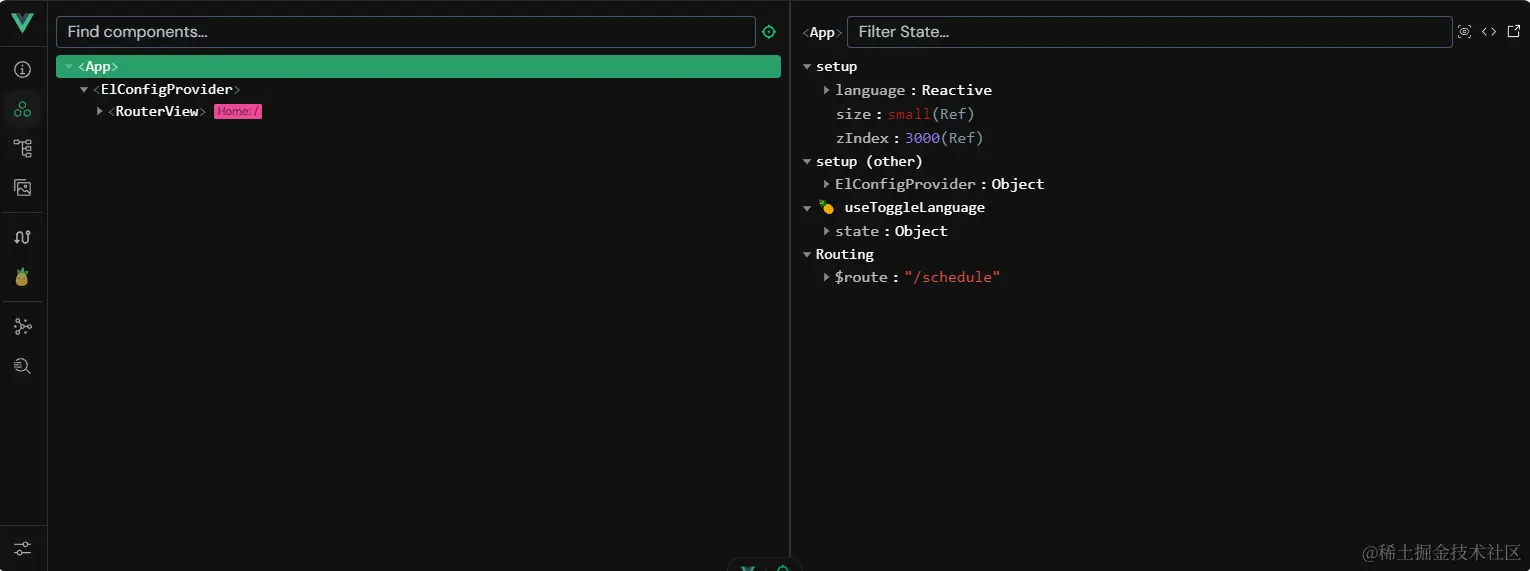
Task: Open the Graph view
Action: pyautogui.click(x=22, y=327)
